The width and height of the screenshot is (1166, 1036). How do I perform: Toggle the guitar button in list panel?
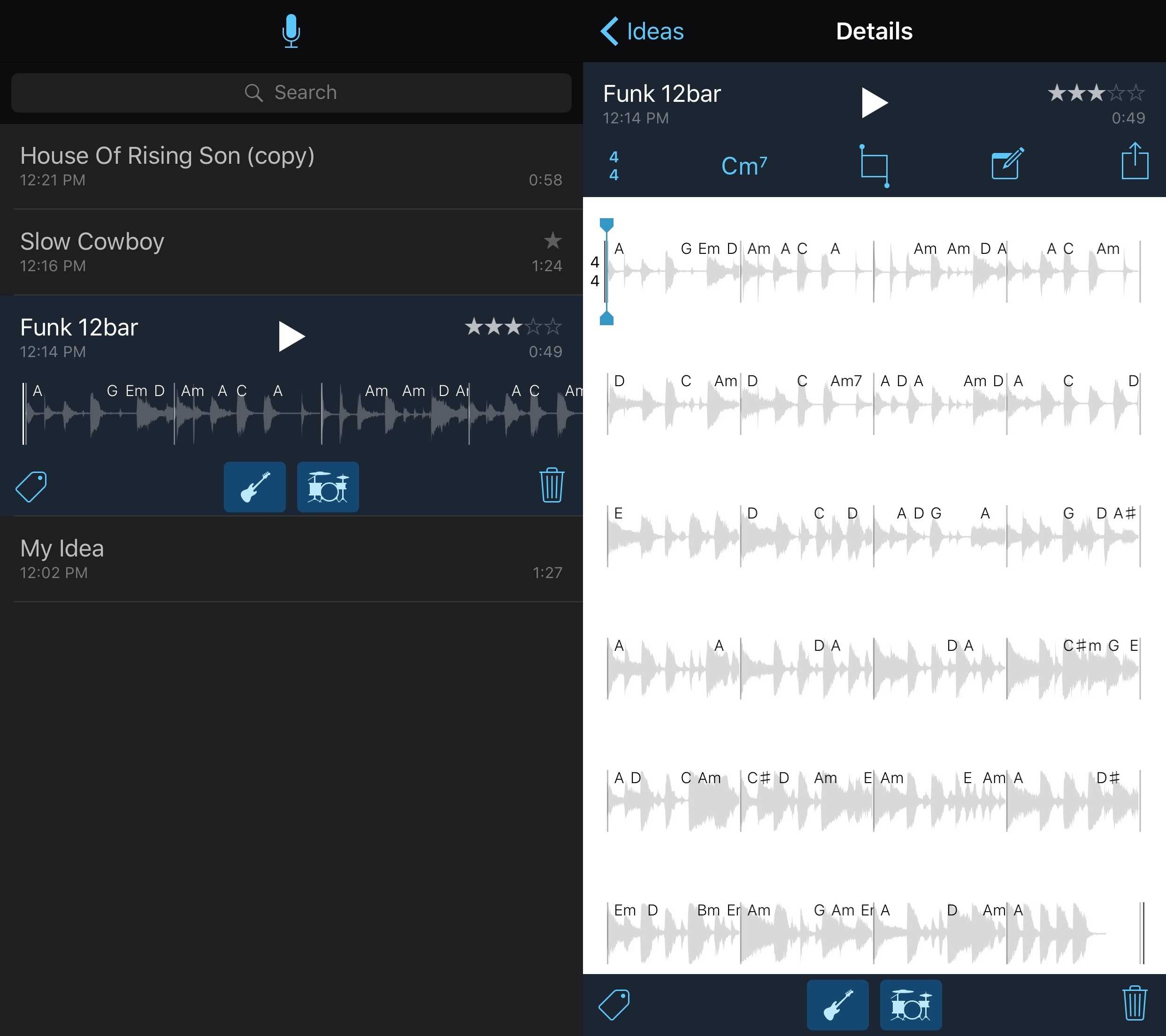[254, 487]
